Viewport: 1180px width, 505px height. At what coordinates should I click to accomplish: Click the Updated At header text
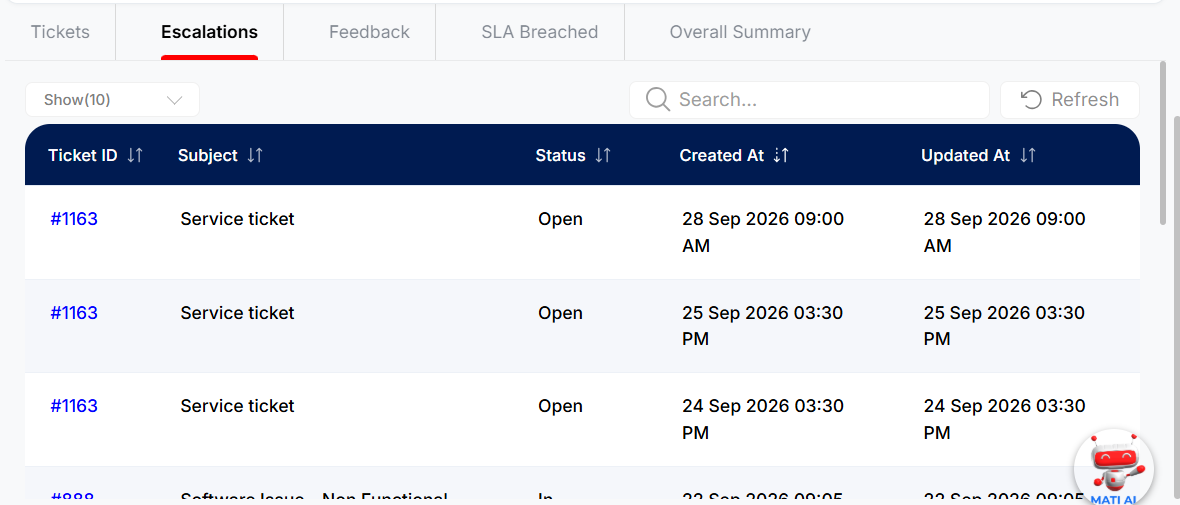tap(966, 155)
